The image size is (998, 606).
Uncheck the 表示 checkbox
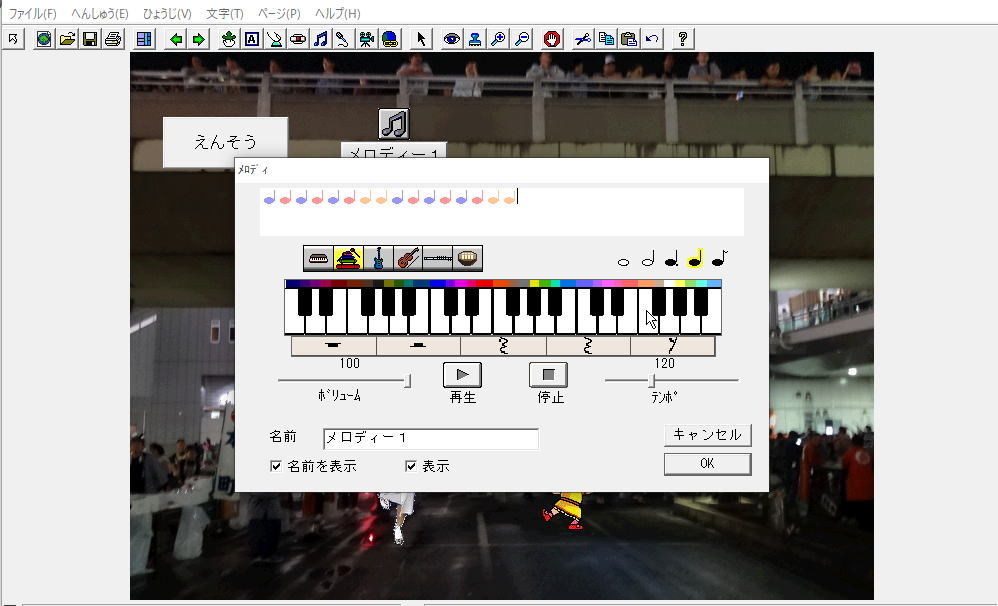(410, 466)
